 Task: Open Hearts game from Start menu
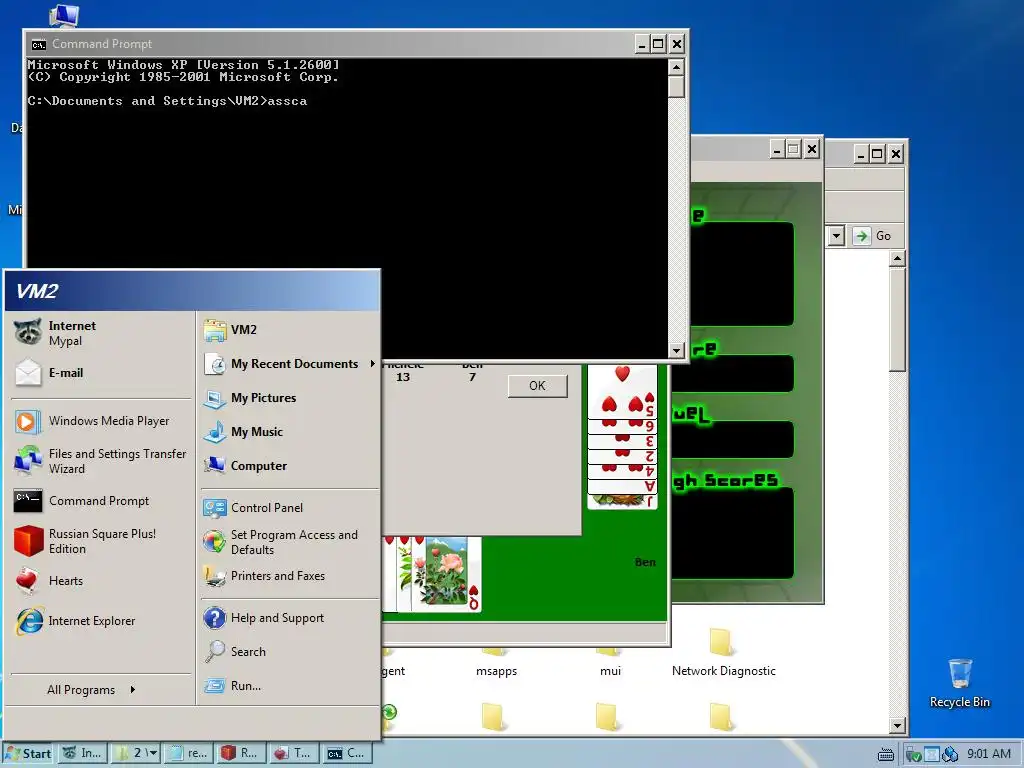[x=101, y=581]
